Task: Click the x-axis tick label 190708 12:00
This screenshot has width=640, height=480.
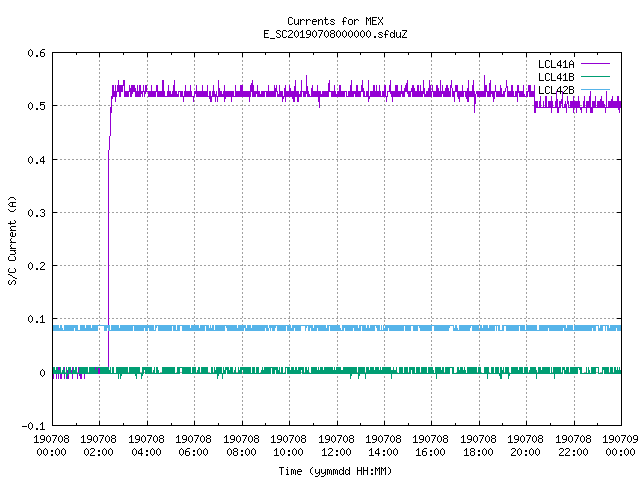Action: tap(336, 446)
